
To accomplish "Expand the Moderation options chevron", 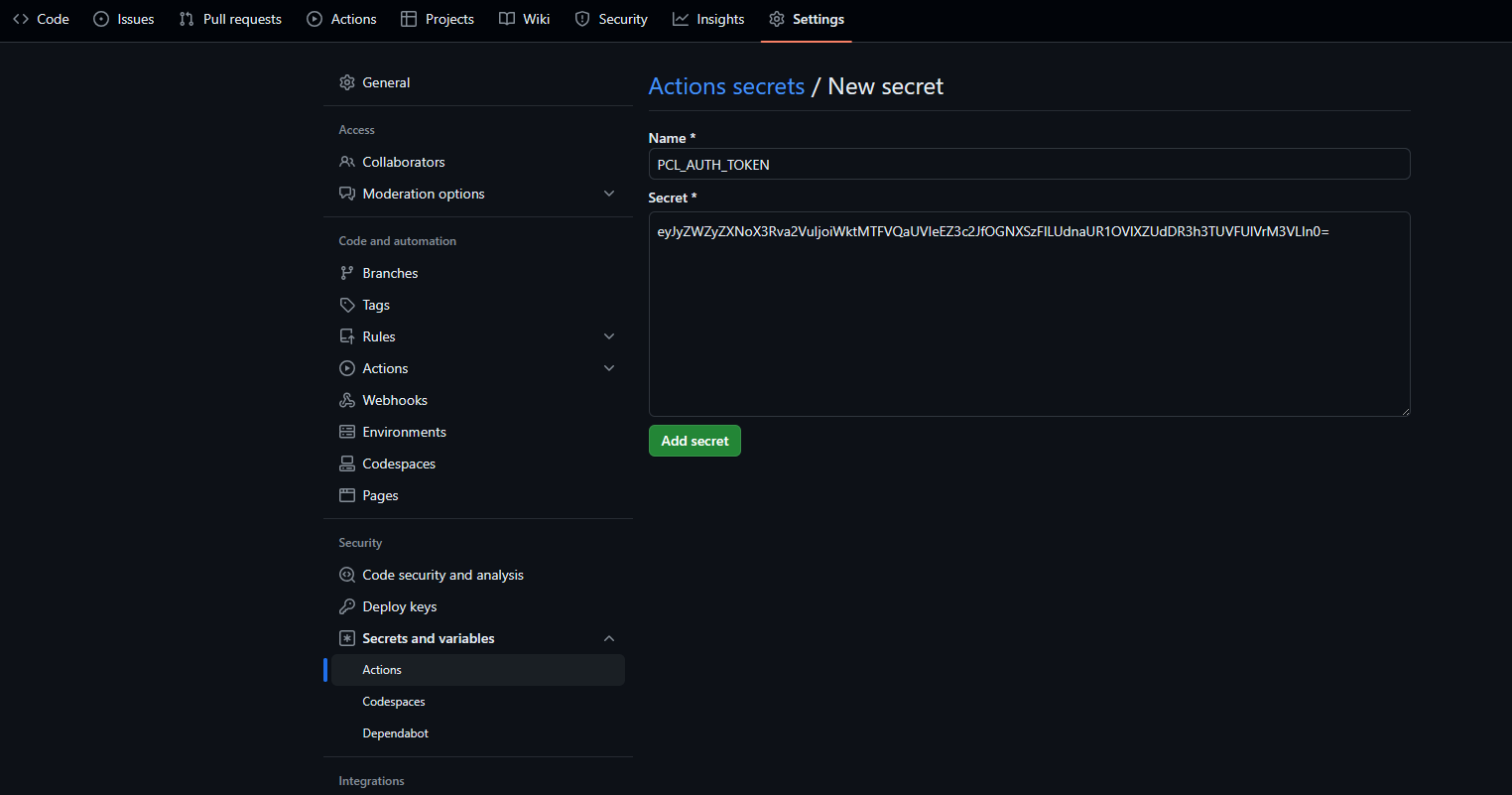I will (609, 194).
